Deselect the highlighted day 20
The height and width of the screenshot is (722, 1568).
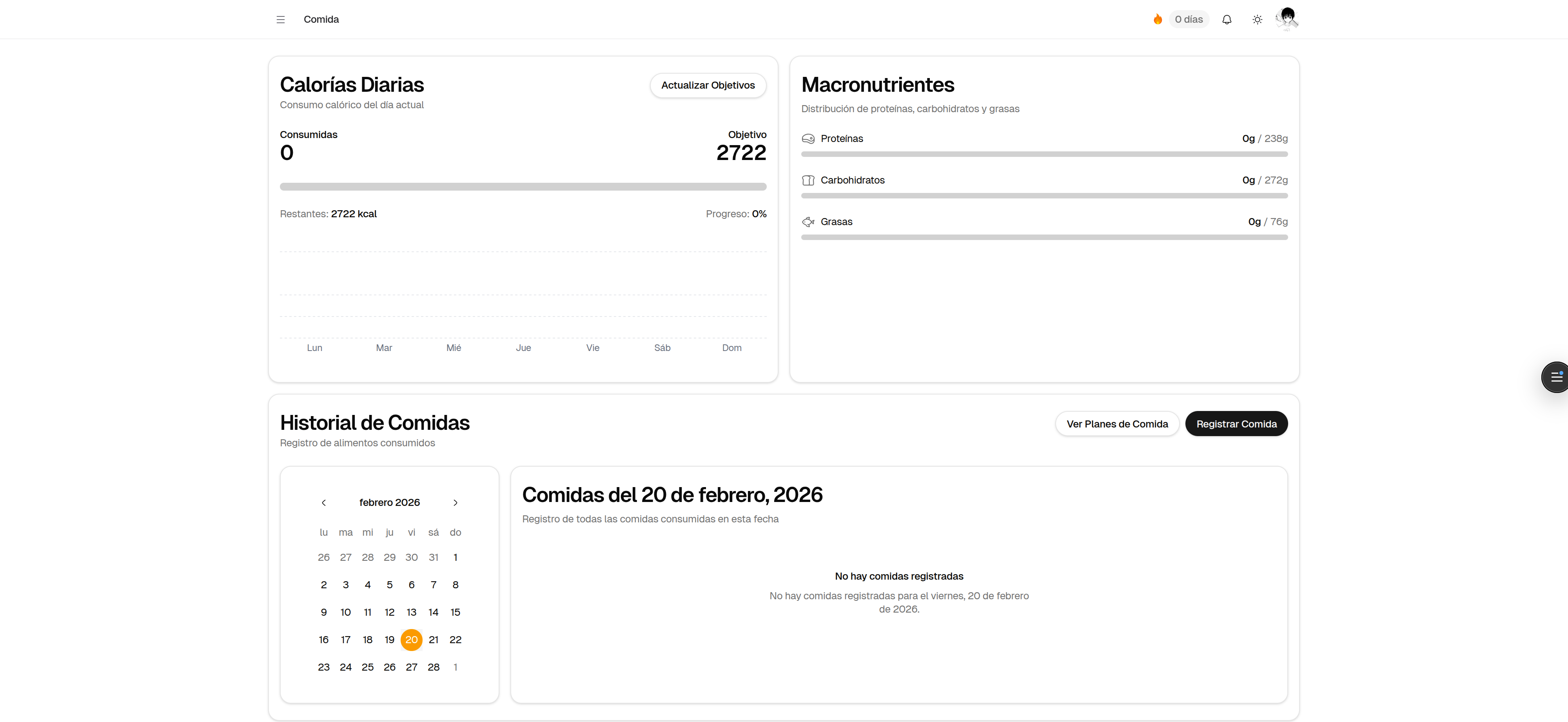click(412, 640)
